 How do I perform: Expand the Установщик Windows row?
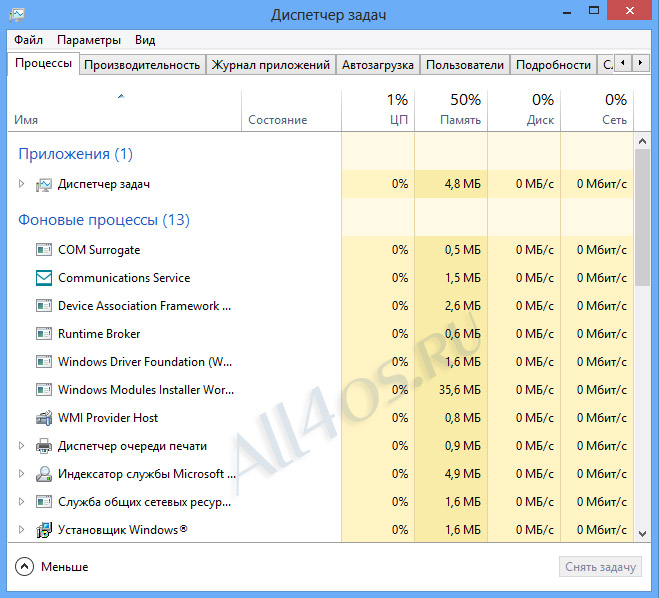21,530
